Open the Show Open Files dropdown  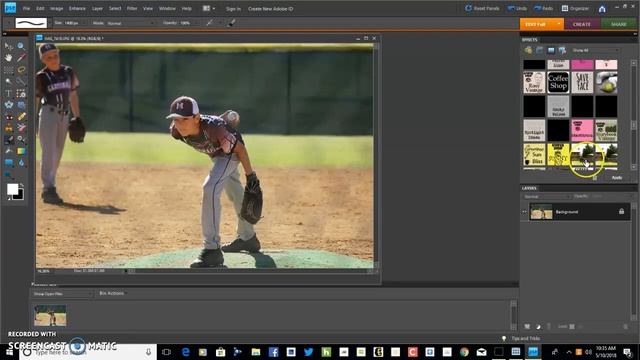point(62,294)
